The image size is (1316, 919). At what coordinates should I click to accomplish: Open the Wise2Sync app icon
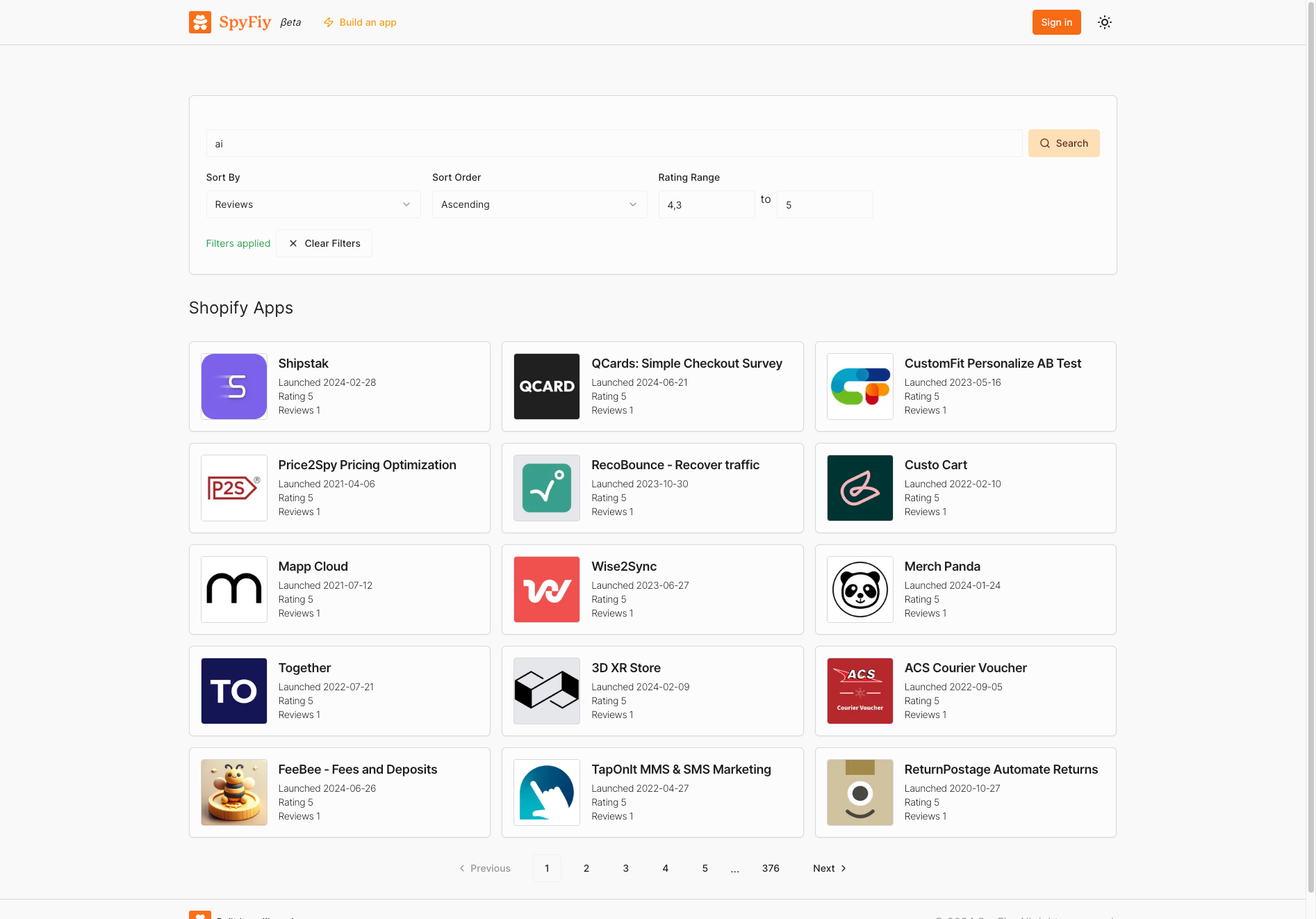coord(547,589)
